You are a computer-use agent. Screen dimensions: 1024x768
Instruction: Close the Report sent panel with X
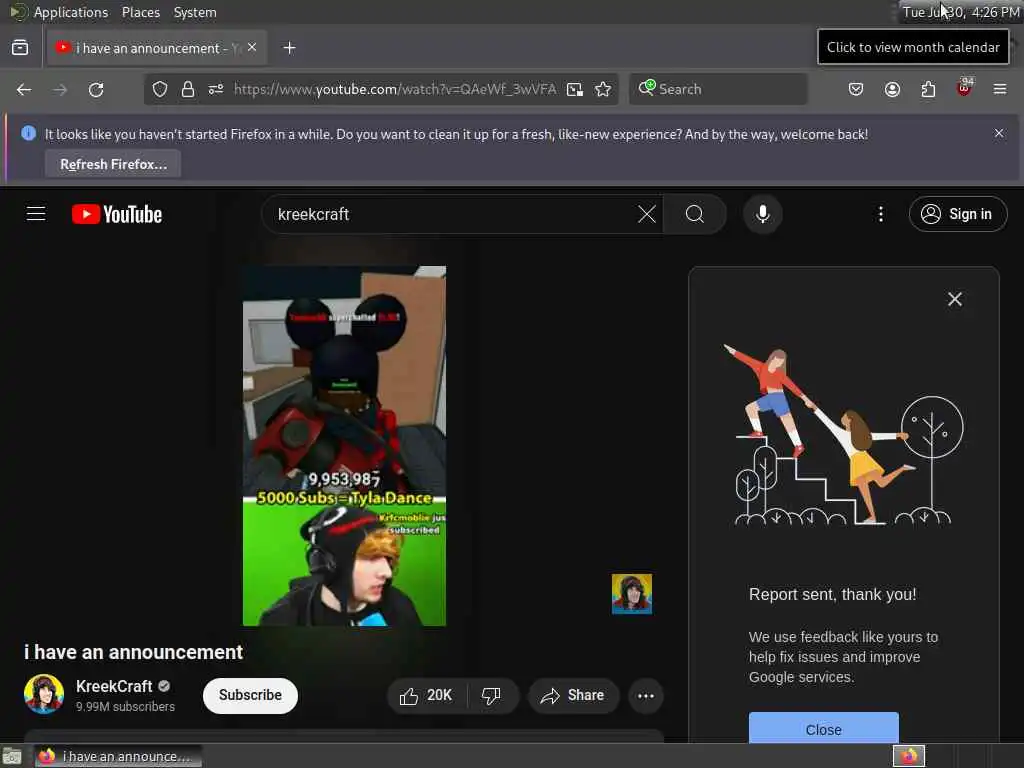955,299
